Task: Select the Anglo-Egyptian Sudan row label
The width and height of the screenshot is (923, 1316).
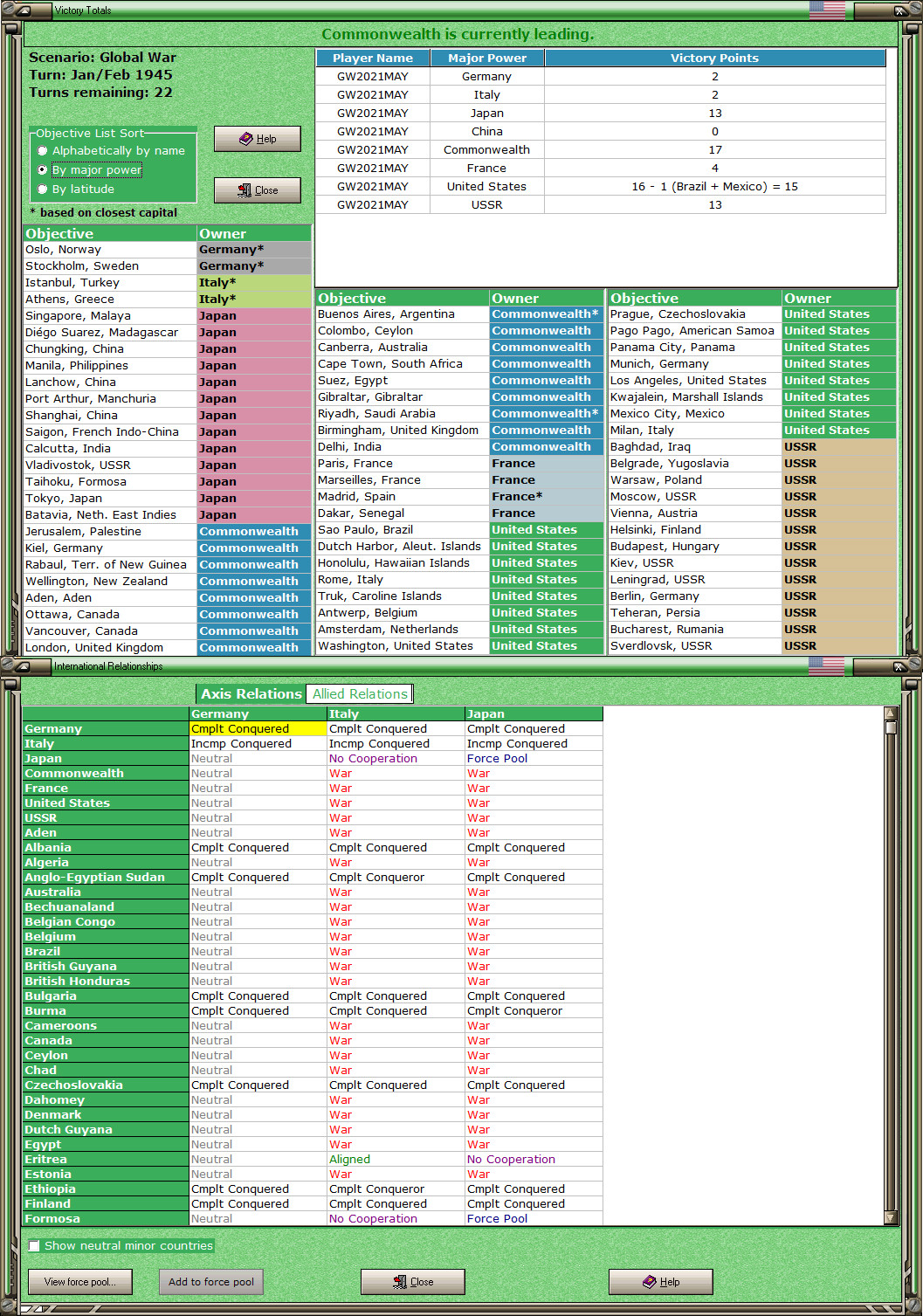Action: tap(106, 877)
